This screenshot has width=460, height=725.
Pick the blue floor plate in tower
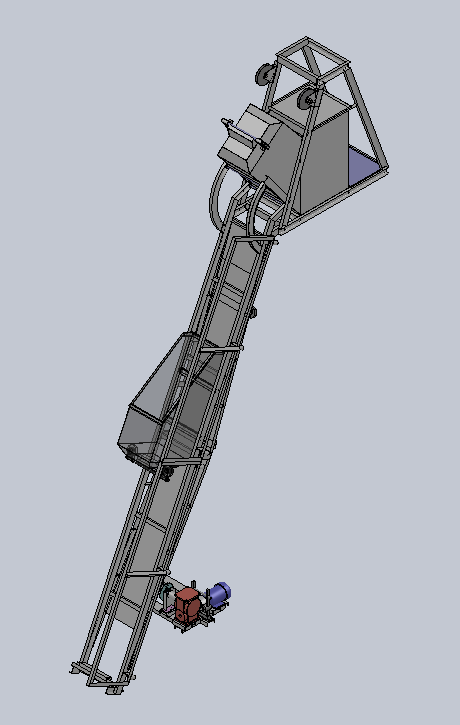click(364, 166)
